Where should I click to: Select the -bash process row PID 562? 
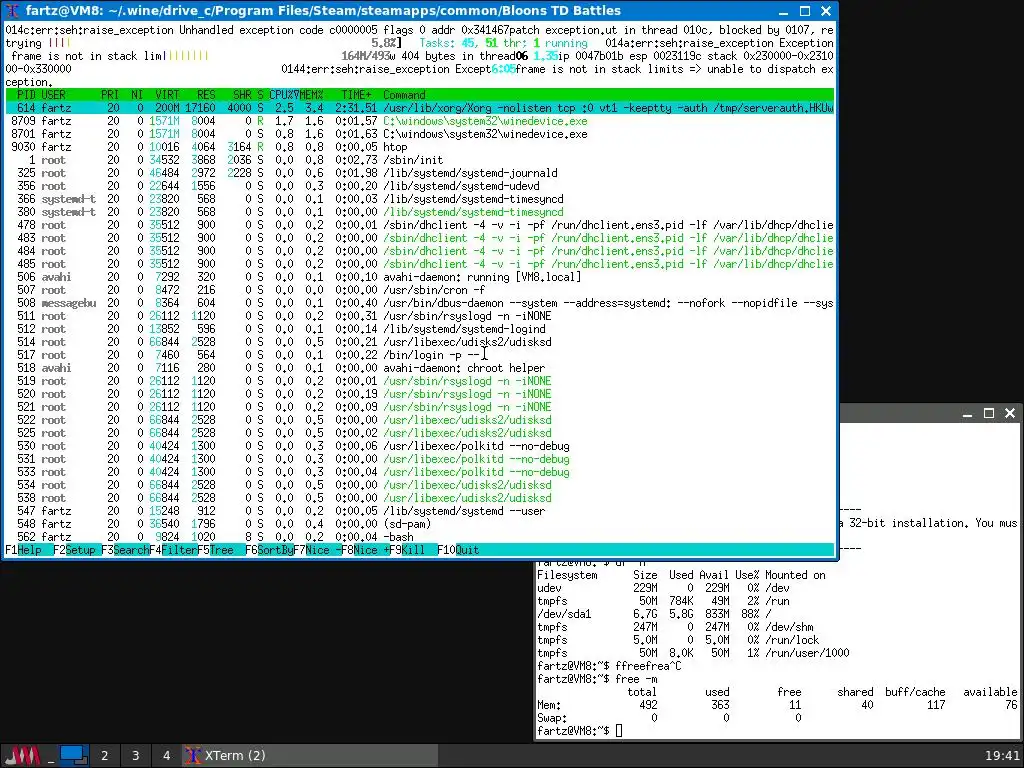pos(419,537)
